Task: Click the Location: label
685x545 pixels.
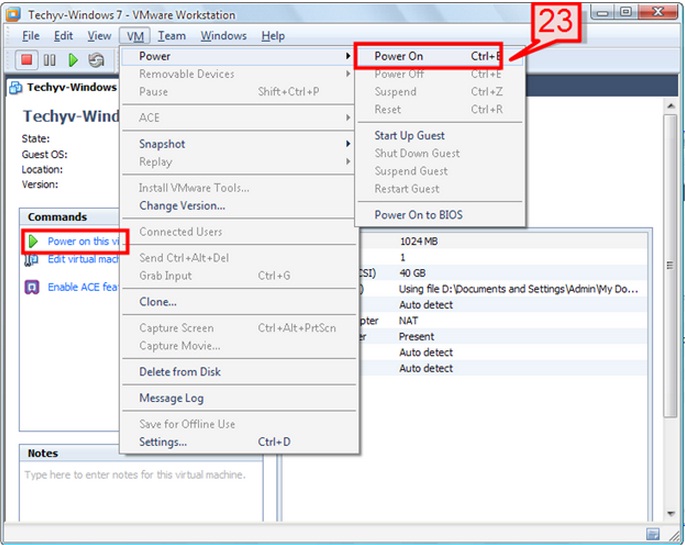Action: pyautogui.click(x=42, y=169)
